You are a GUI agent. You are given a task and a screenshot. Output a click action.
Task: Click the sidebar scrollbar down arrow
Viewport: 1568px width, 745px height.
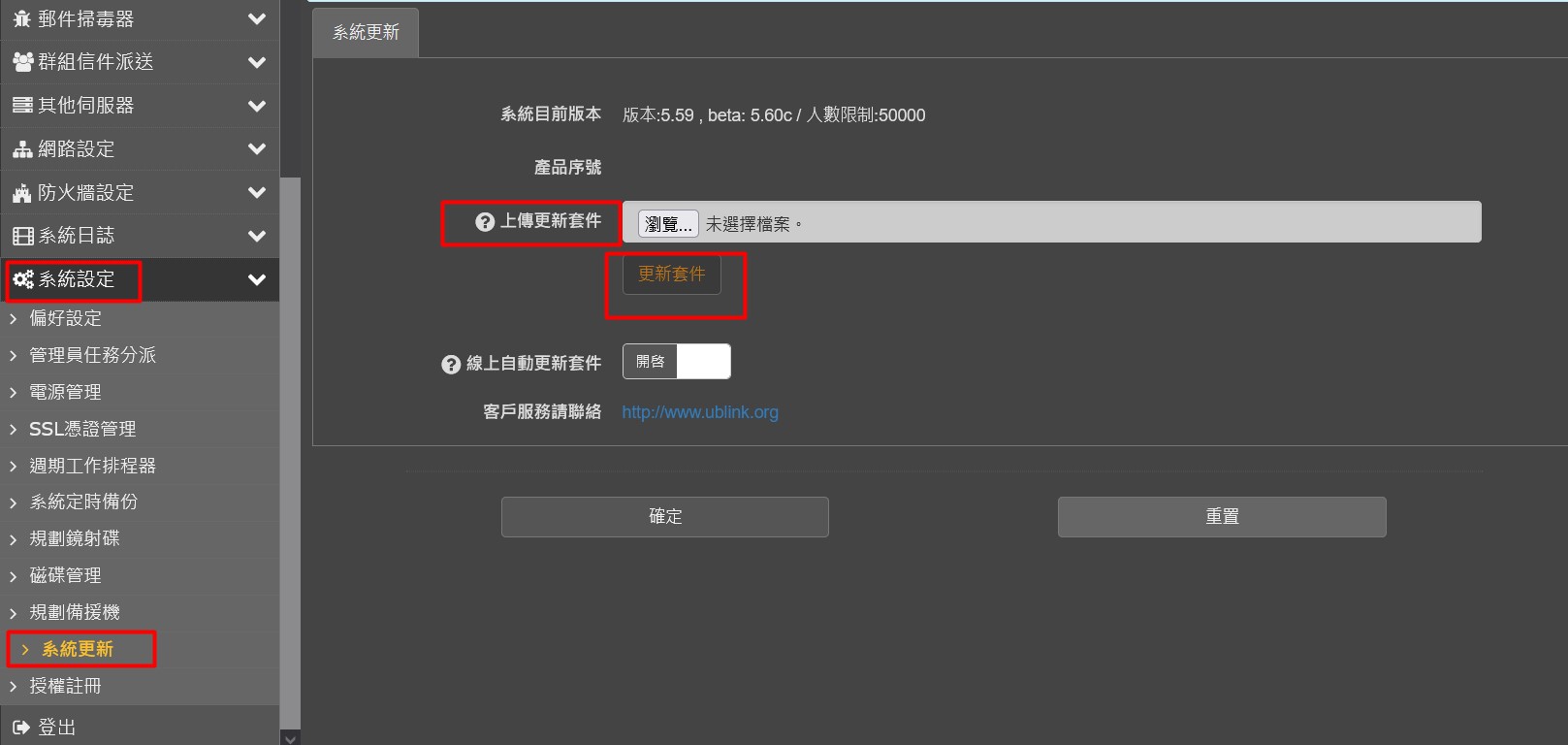[x=290, y=737]
